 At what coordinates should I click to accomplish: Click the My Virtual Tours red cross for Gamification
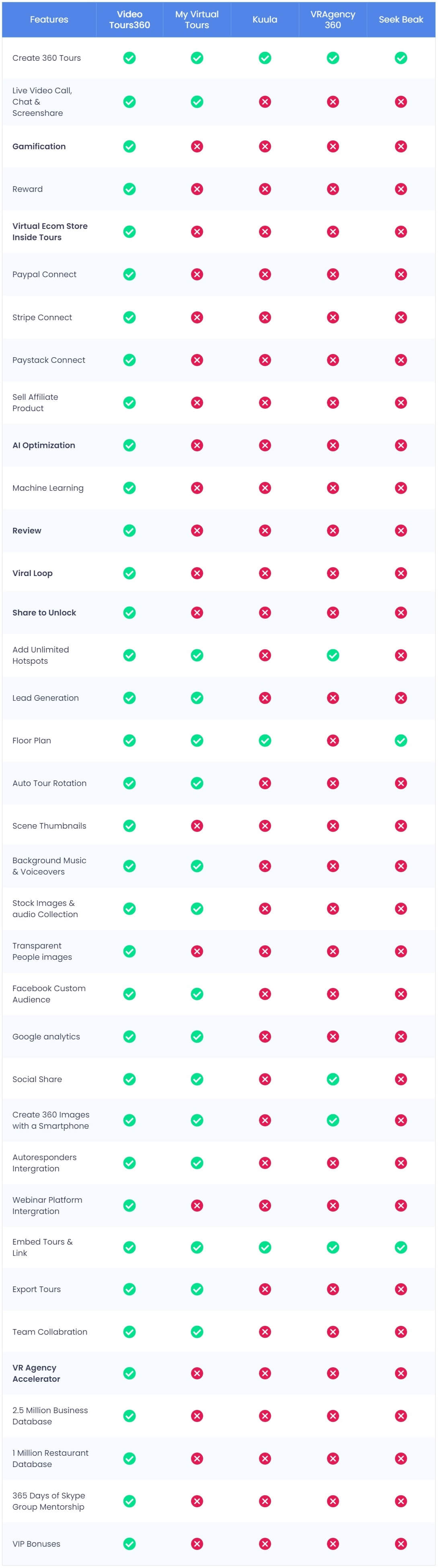[x=197, y=146]
